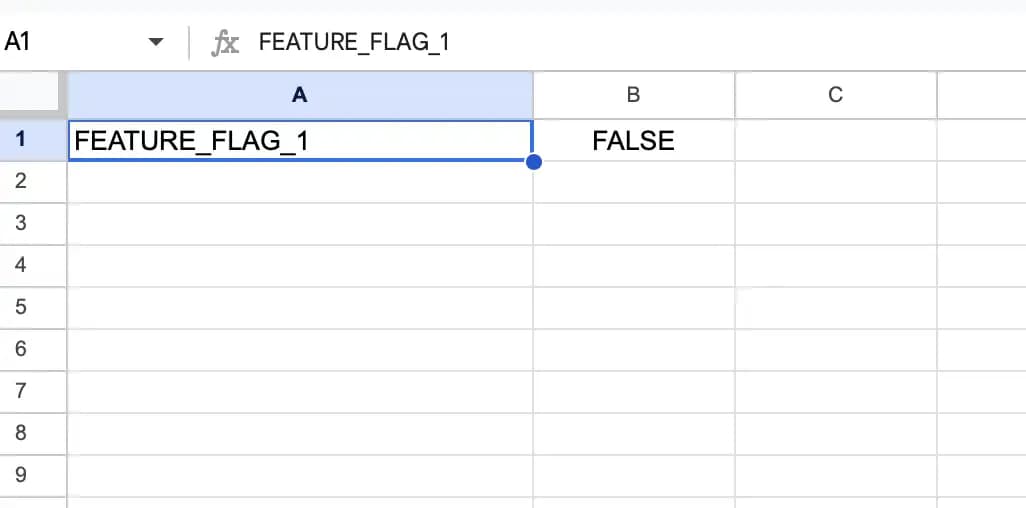Click the select-all corner box
Viewport: 1026px width, 508px height.
(x=33, y=96)
